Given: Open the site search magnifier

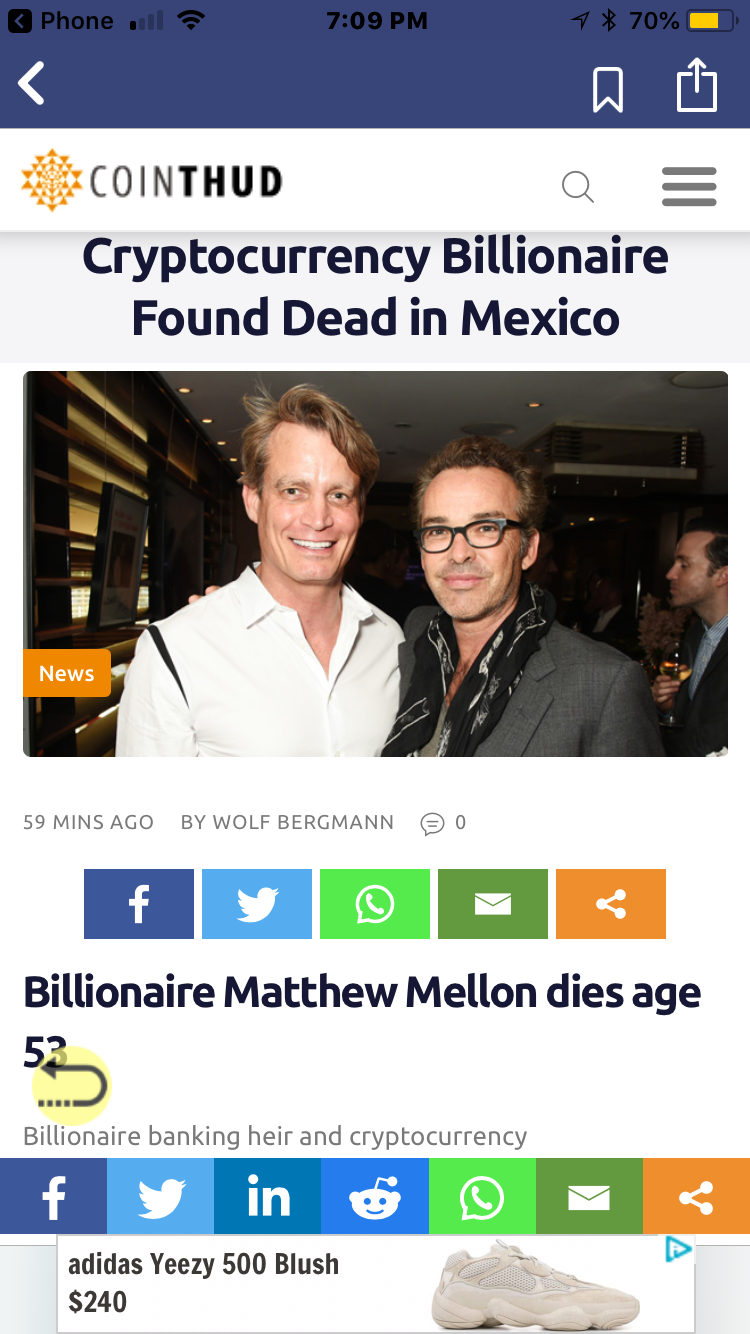Looking at the screenshot, I should [x=578, y=186].
